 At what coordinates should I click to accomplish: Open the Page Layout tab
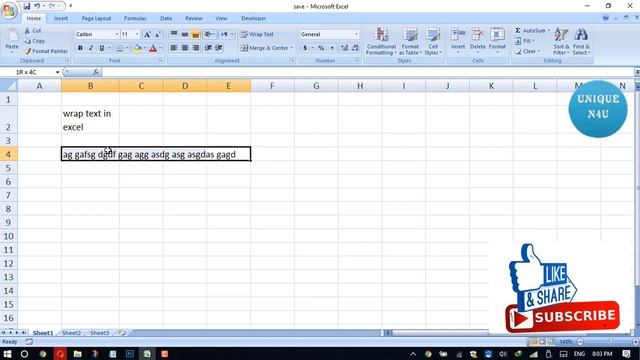96,18
